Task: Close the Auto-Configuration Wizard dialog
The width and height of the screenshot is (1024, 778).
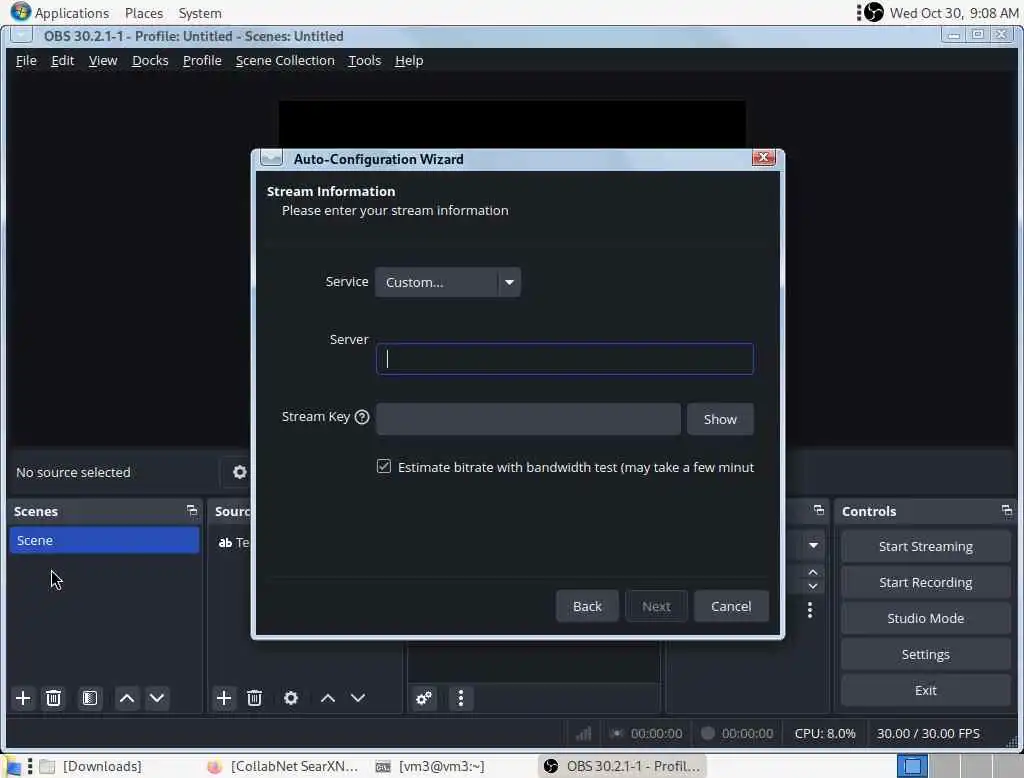Action: tap(763, 157)
